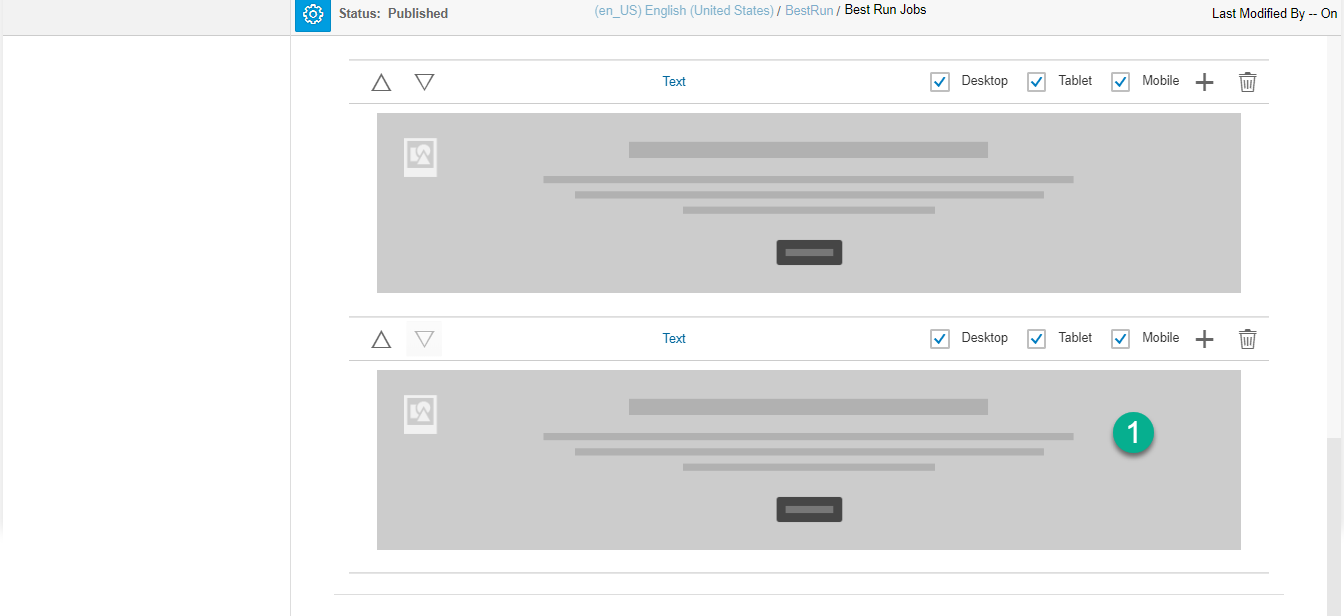Select the second Text layout preview
Screen dimensions: 1344x616
tap(809, 460)
